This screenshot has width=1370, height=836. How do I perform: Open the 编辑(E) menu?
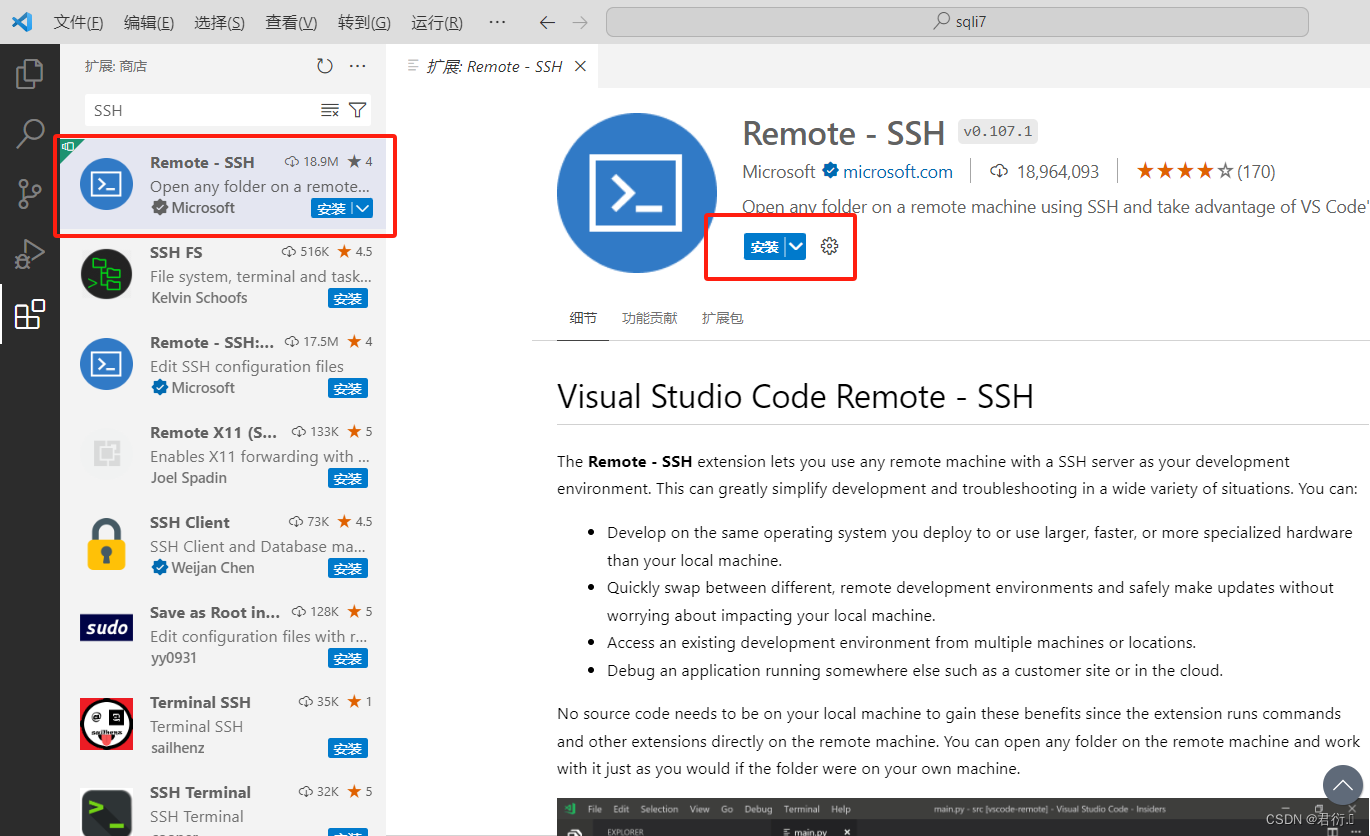click(x=149, y=22)
